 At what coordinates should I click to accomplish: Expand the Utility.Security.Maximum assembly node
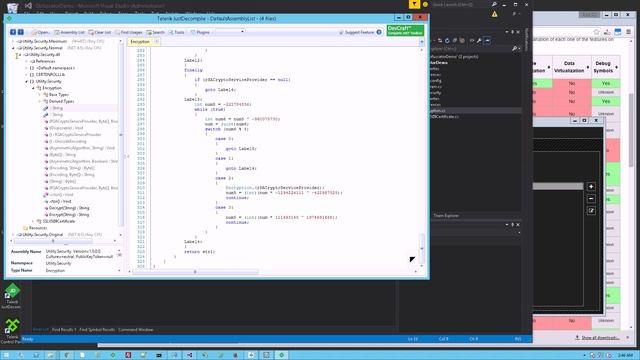[x=13, y=41]
